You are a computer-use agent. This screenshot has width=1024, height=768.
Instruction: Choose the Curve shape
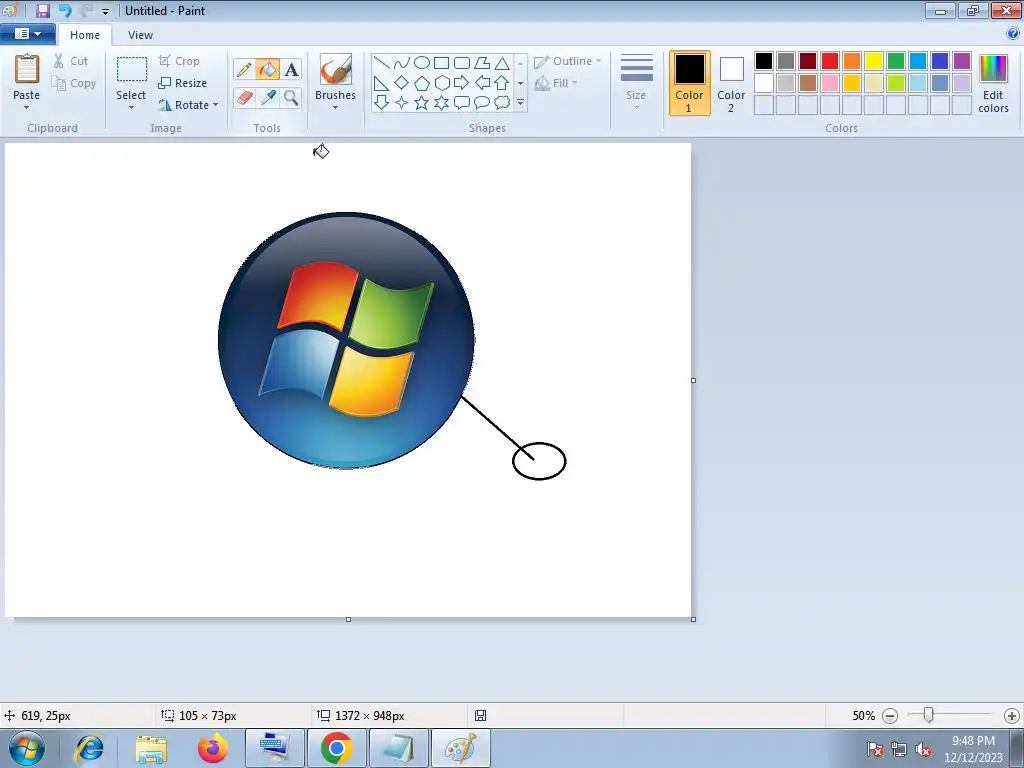point(402,63)
